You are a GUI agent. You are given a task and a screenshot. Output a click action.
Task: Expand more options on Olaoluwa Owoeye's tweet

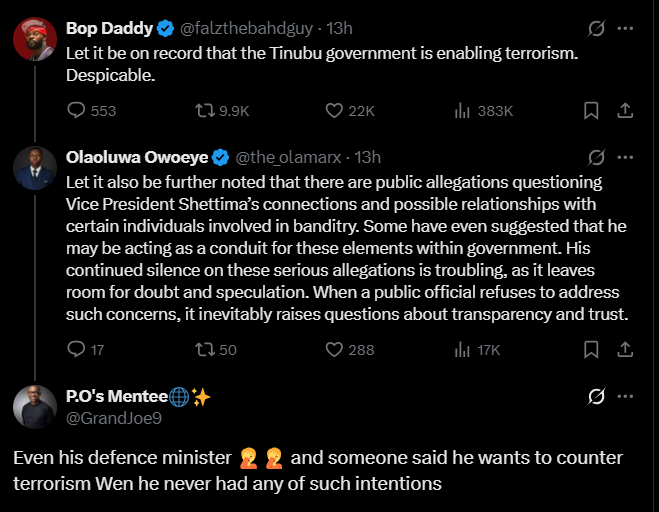click(x=627, y=157)
